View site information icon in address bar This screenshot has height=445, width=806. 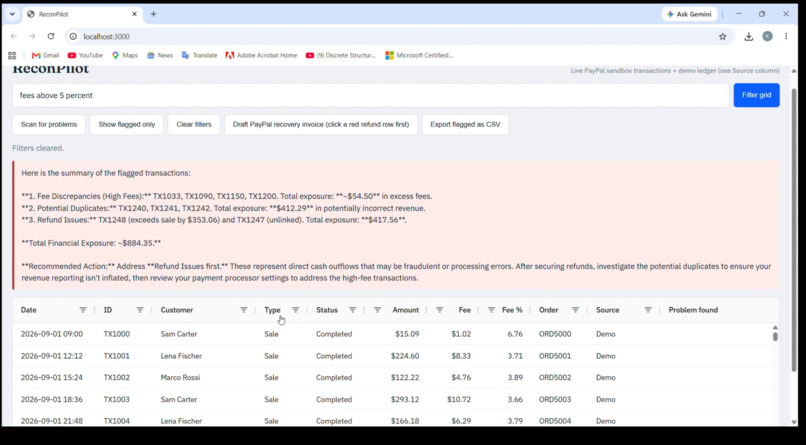(x=74, y=36)
